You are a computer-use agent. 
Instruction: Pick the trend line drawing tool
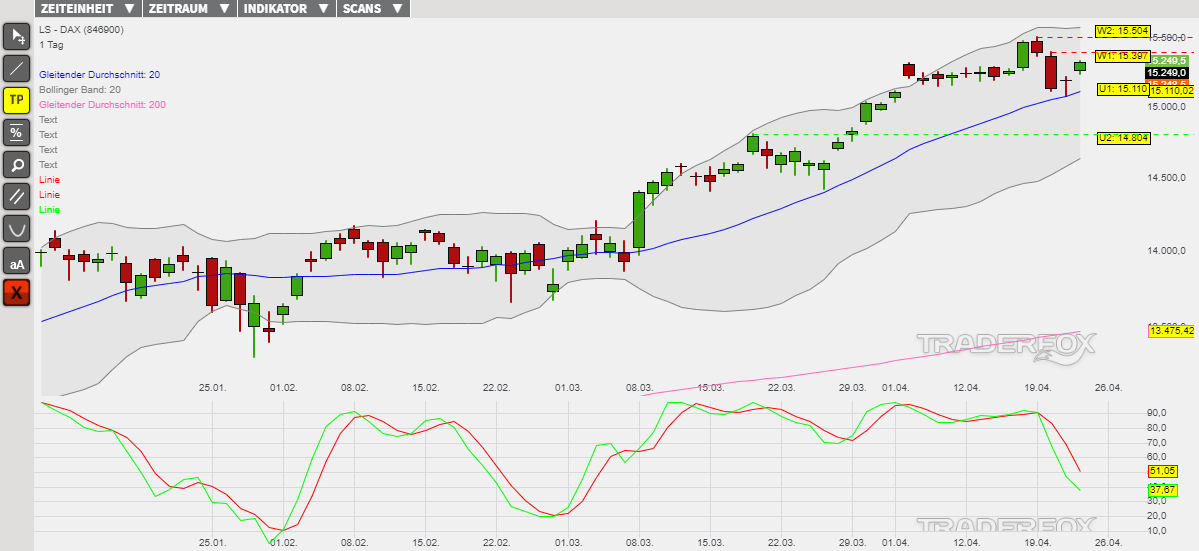[17, 69]
